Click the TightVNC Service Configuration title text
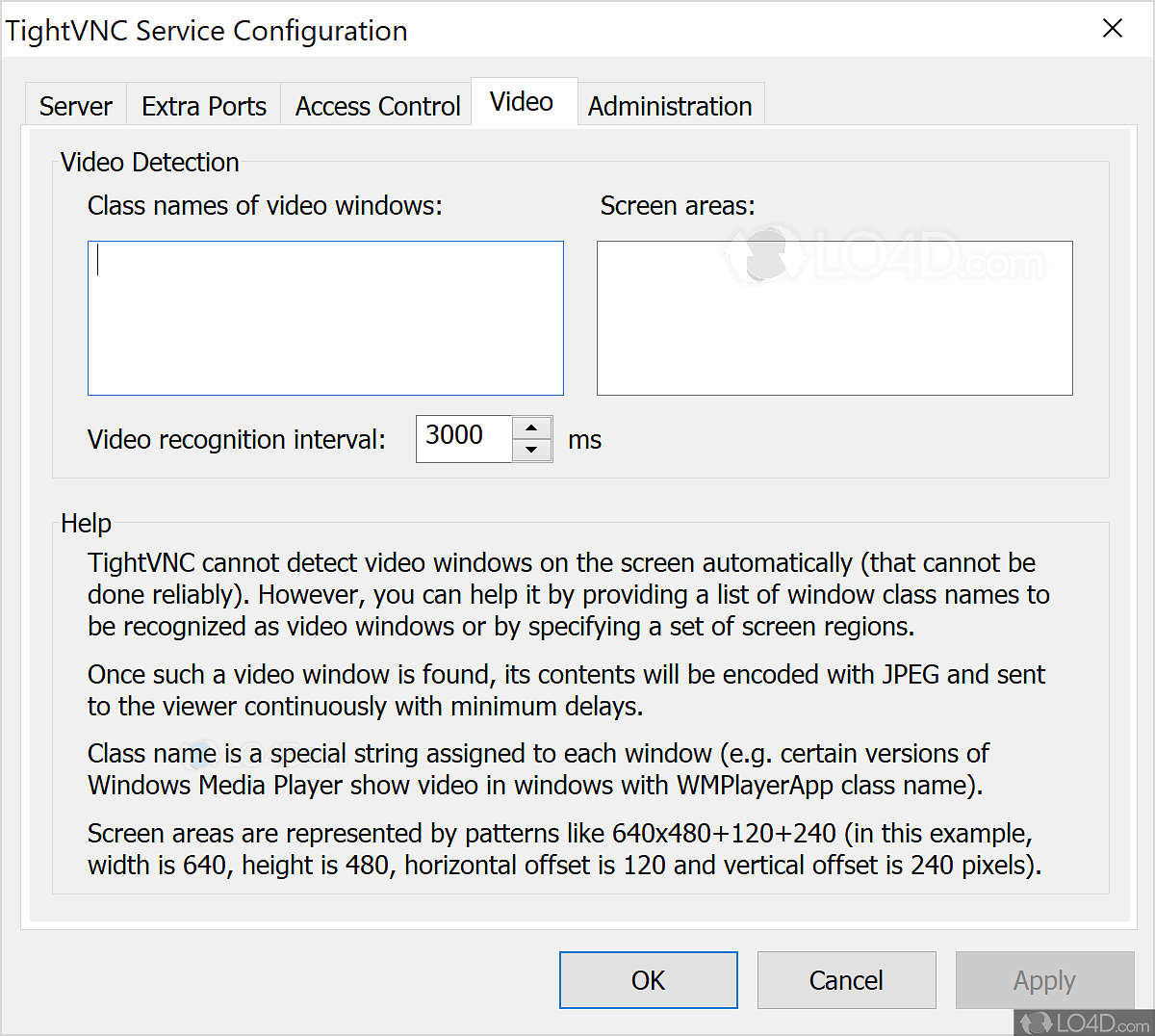 [207, 31]
